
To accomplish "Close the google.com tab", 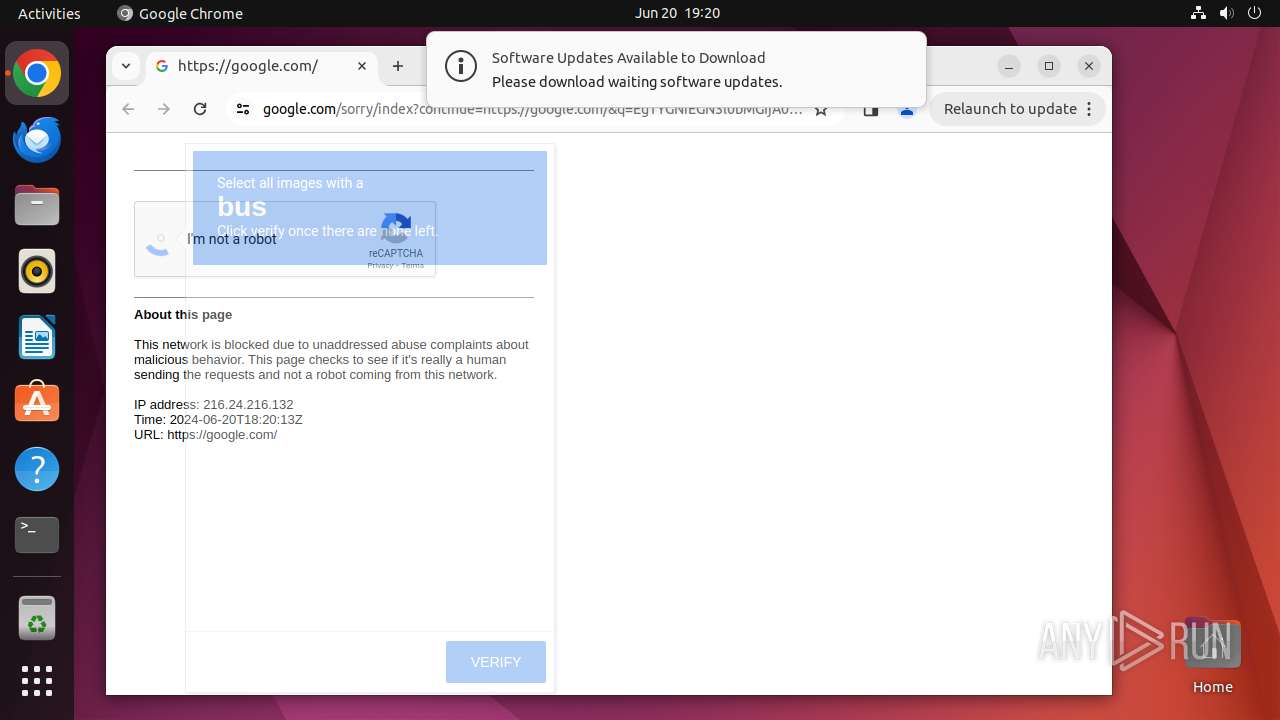I will tap(362, 66).
